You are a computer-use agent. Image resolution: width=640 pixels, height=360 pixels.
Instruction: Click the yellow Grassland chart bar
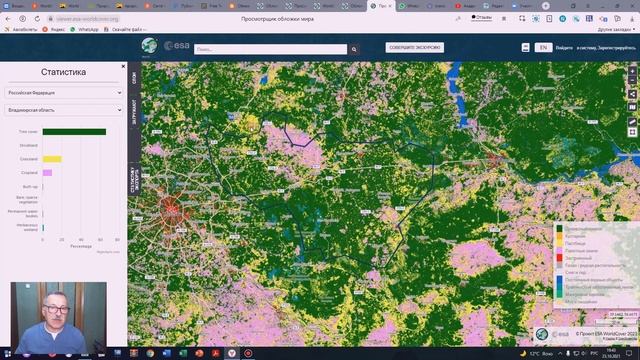tap(52, 159)
